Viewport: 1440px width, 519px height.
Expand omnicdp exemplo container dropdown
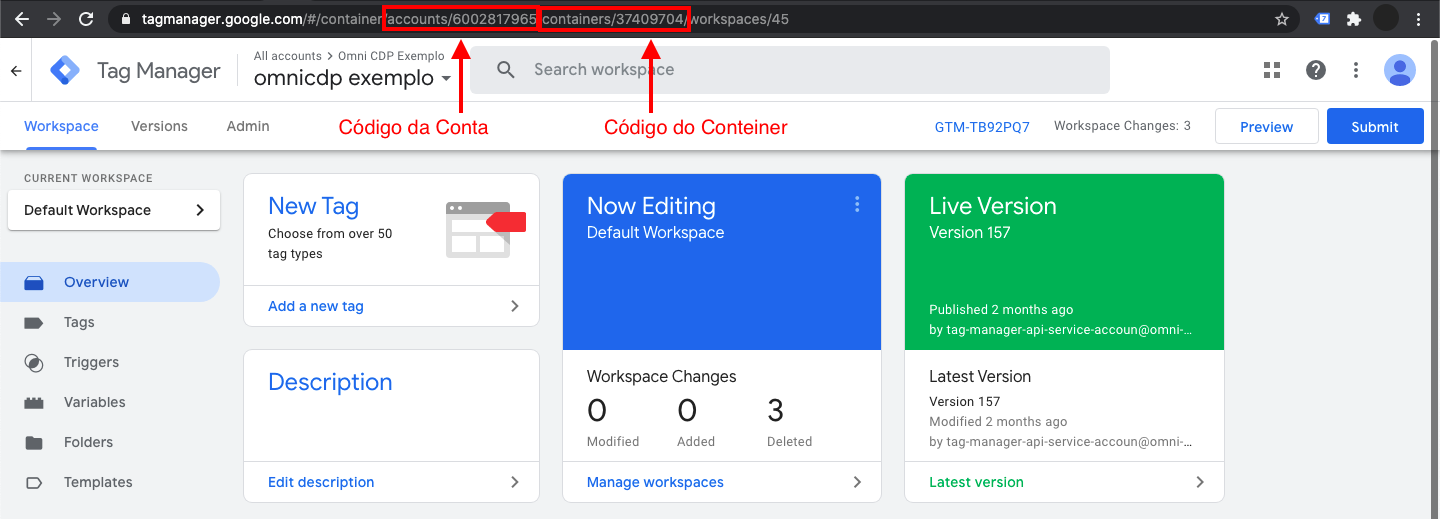pyautogui.click(x=446, y=78)
